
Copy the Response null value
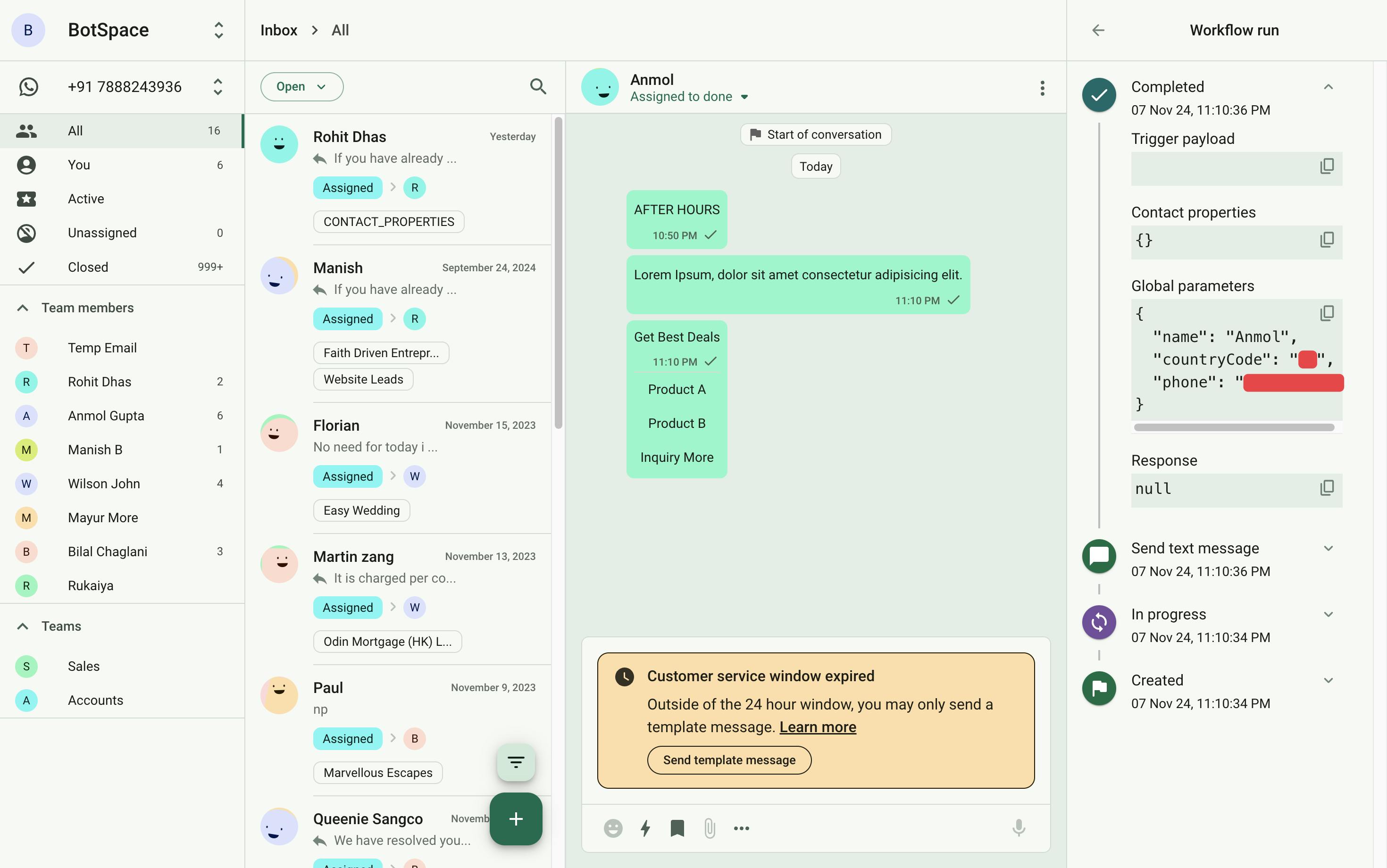coord(1327,487)
